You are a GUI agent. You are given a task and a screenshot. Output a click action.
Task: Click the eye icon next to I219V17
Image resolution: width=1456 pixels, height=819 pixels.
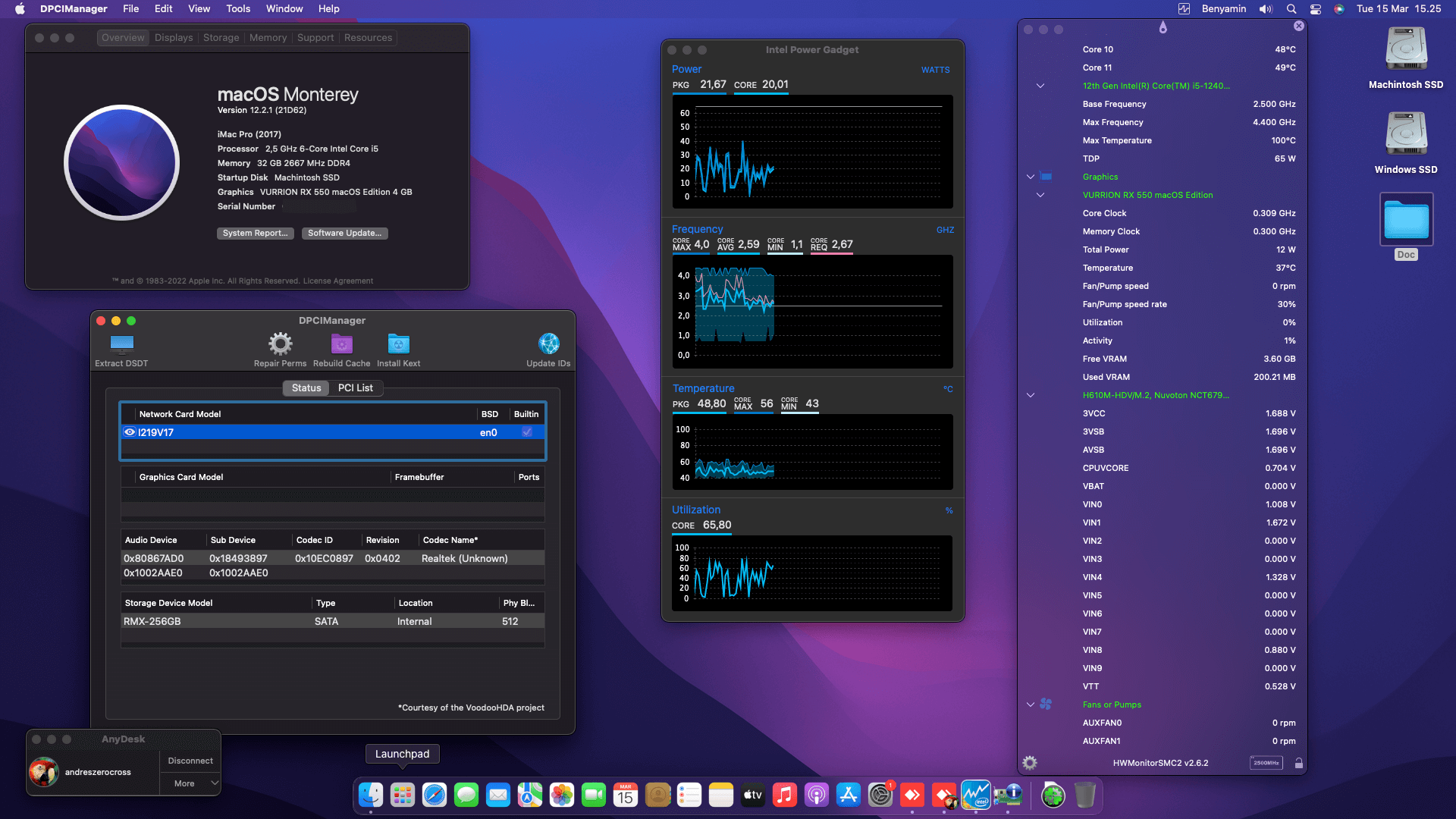click(x=130, y=432)
